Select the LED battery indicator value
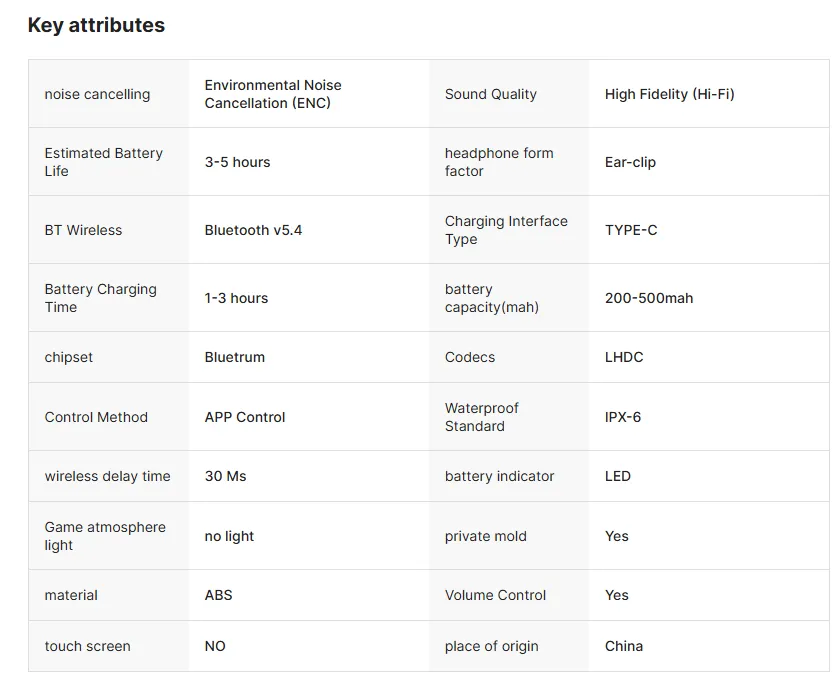 617,476
